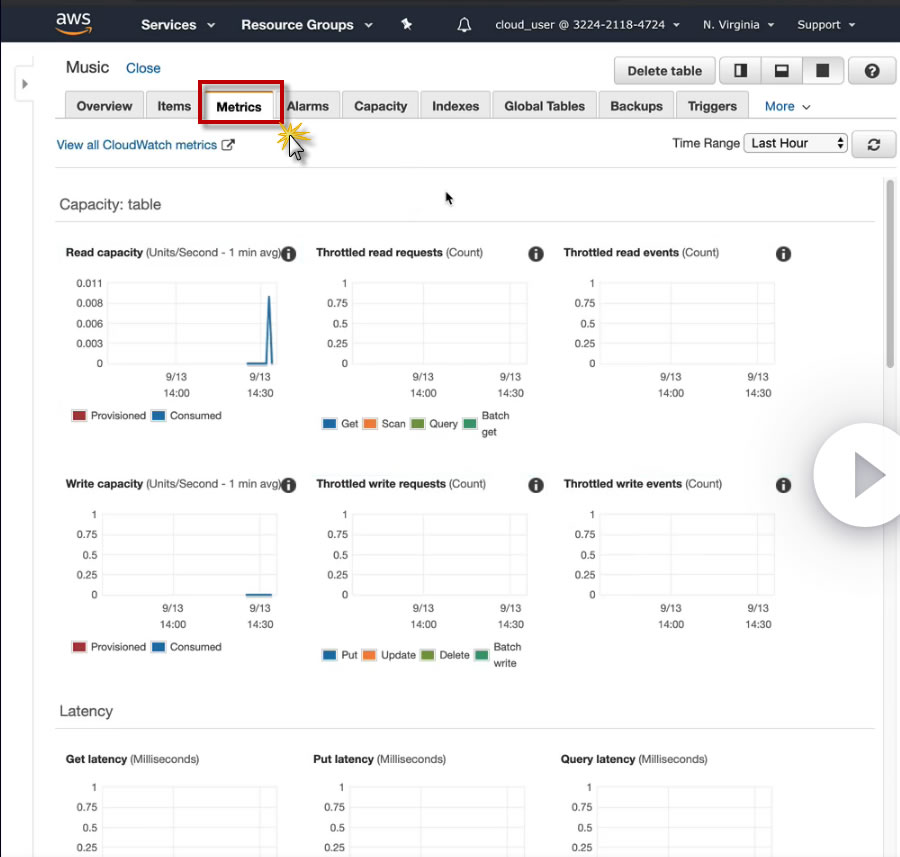Open View all CloudWatch metrics link

137,145
